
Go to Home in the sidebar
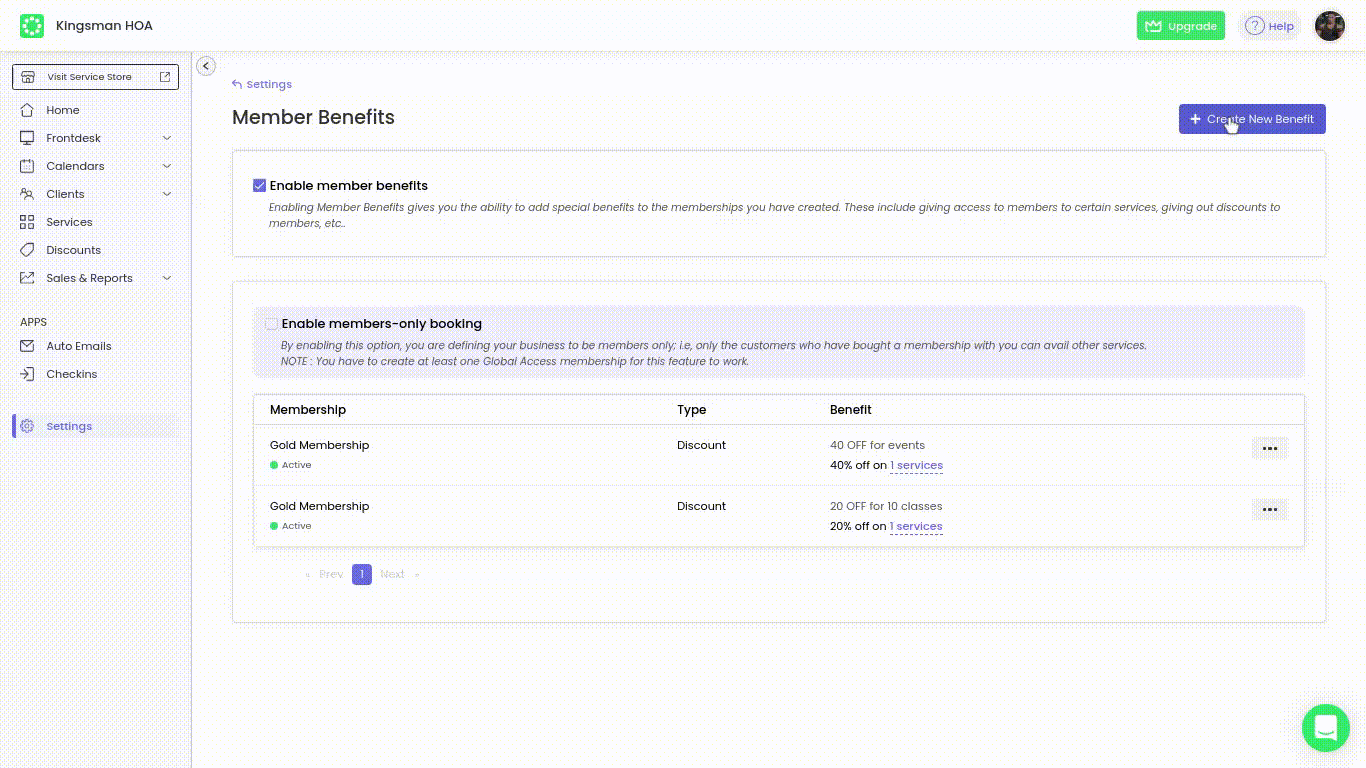62,110
